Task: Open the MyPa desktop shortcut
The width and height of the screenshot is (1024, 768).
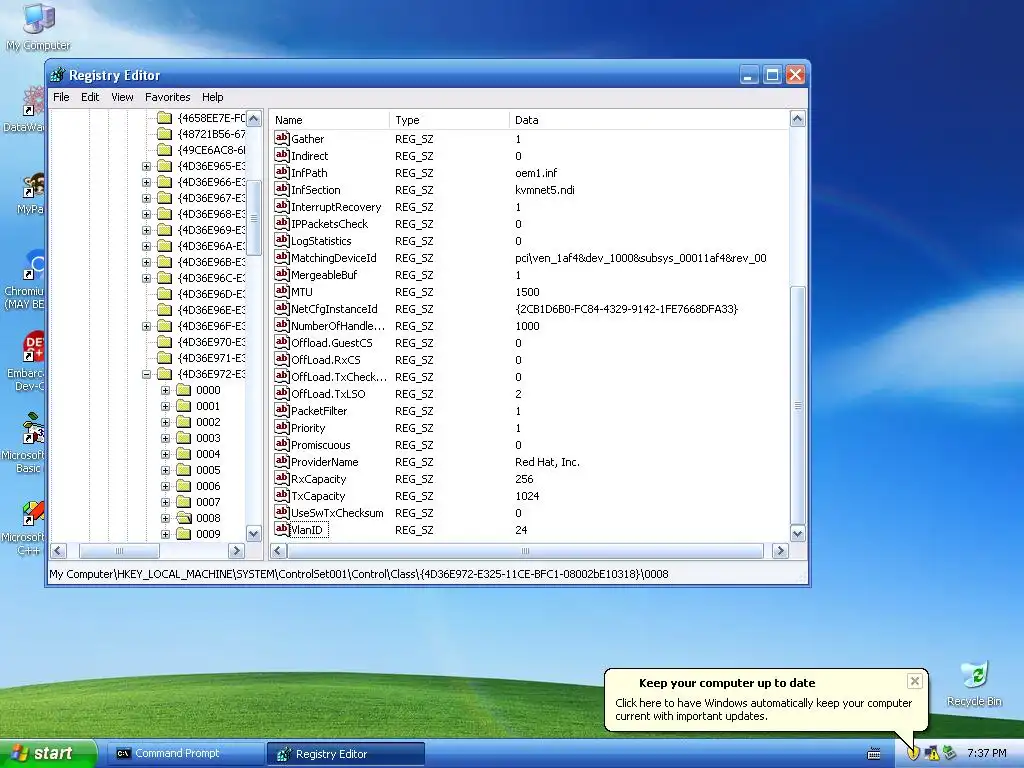Action: click(30, 194)
